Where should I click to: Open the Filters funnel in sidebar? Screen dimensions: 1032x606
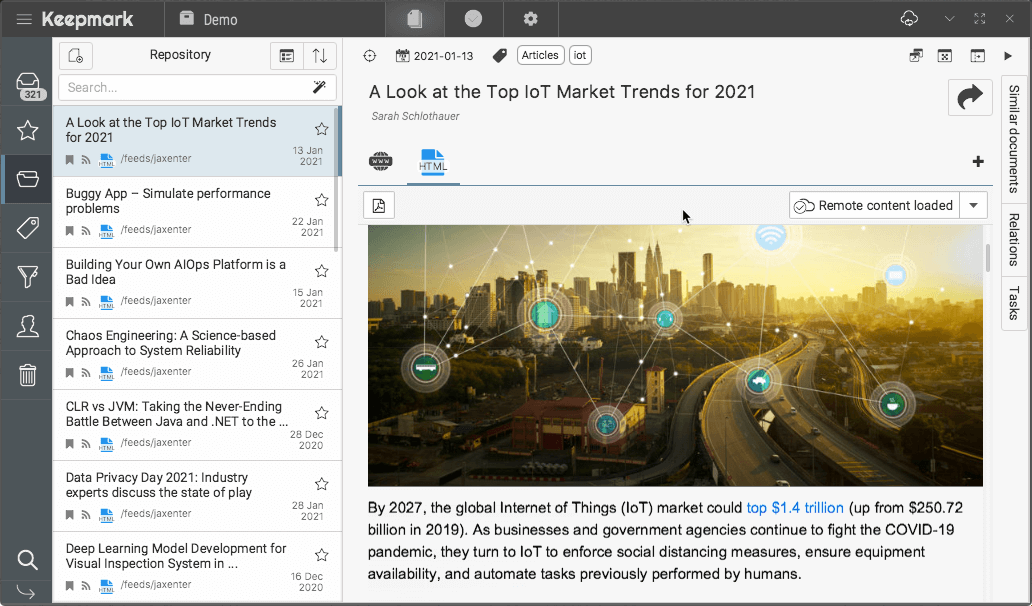[x=28, y=277]
